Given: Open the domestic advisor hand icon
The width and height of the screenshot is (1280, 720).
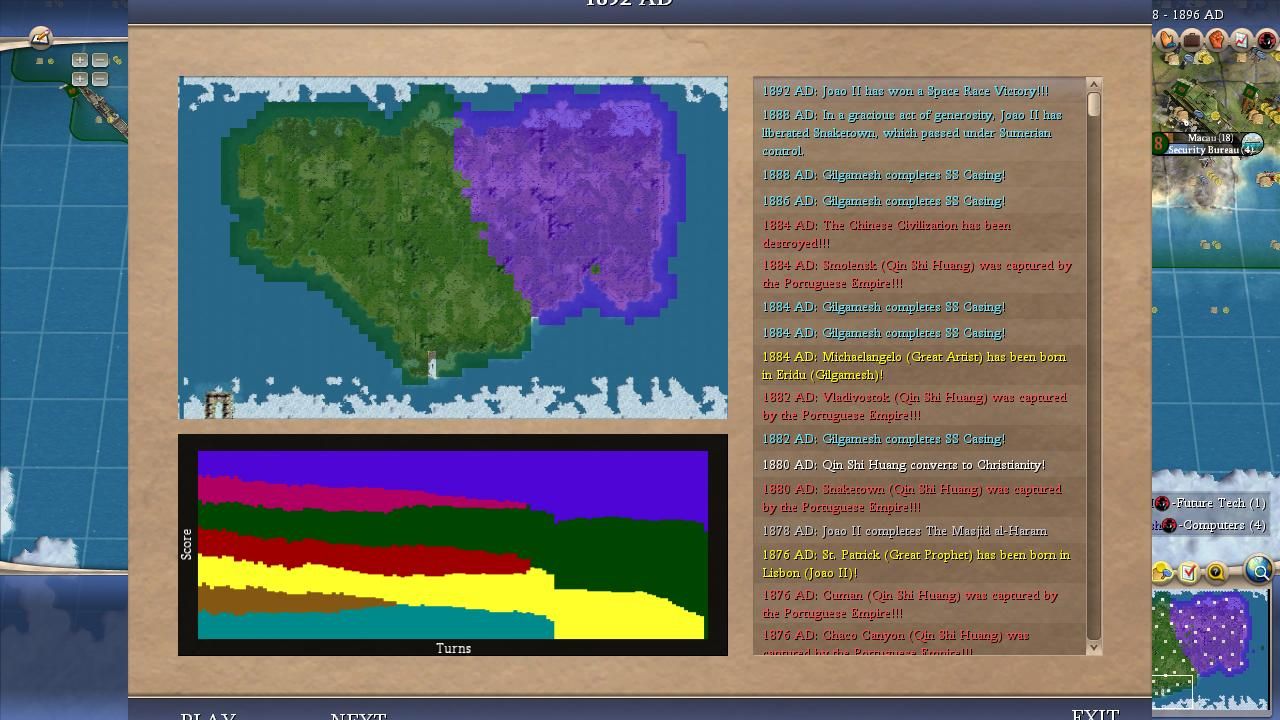Looking at the screenshot, I should 1167,40.
